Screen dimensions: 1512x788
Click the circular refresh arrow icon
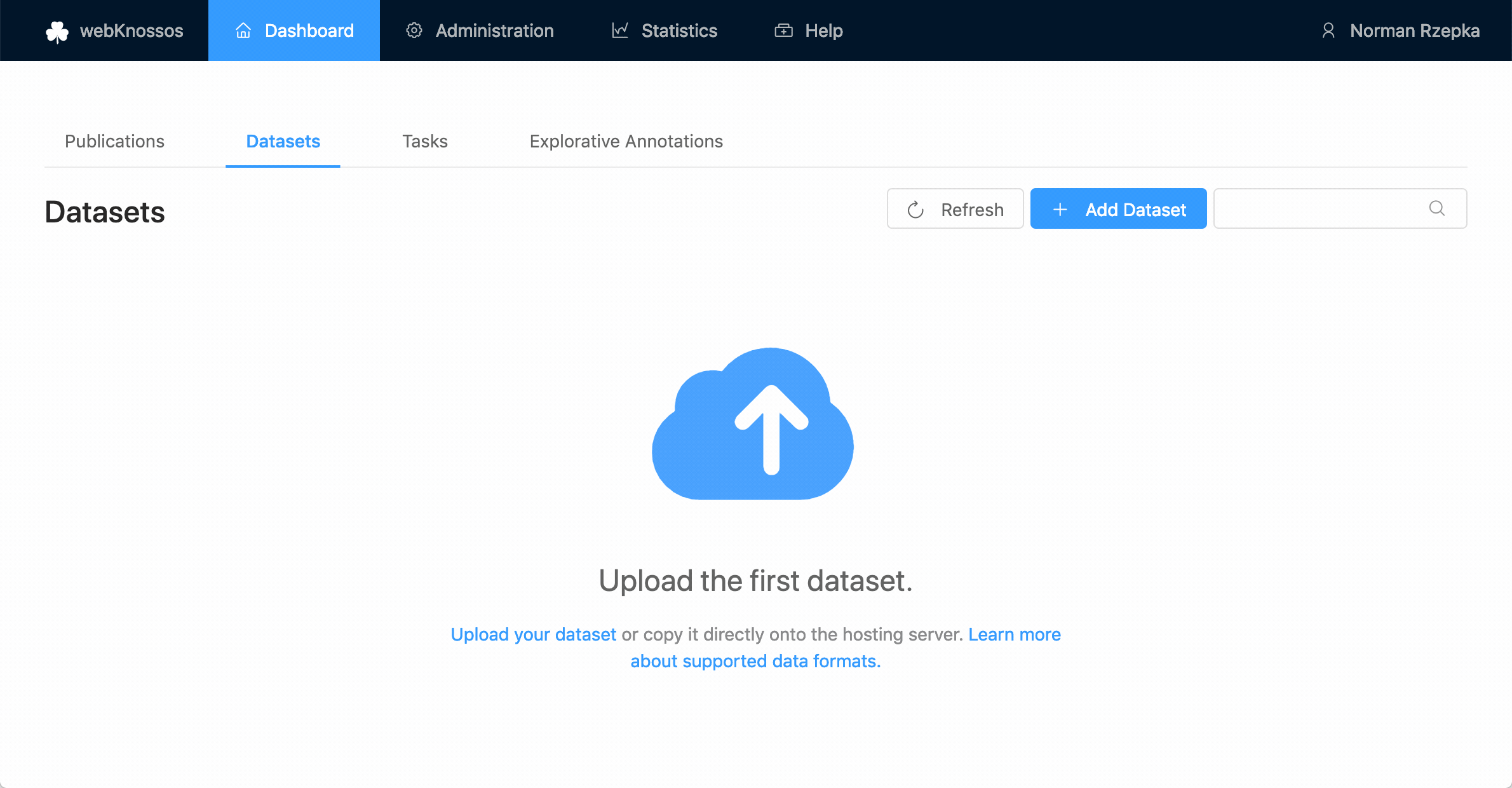[x=915, y=210]
